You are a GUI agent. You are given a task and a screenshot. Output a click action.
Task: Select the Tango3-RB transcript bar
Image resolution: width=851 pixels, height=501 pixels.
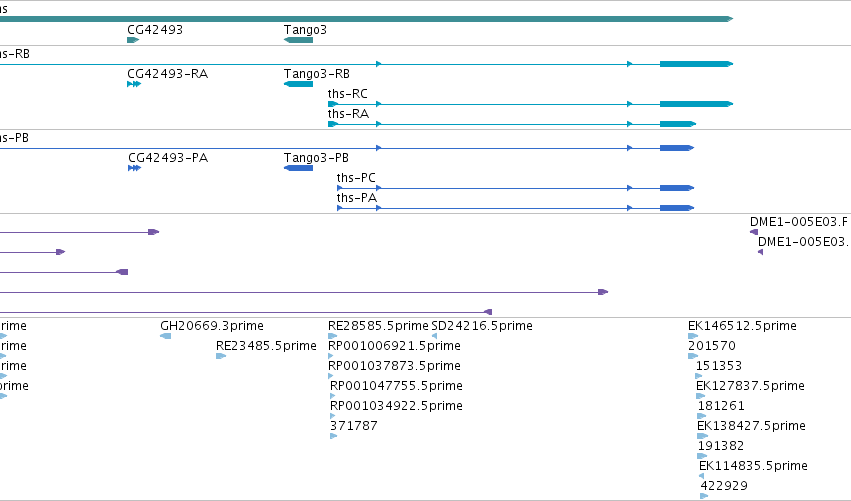tap(298, 84)
